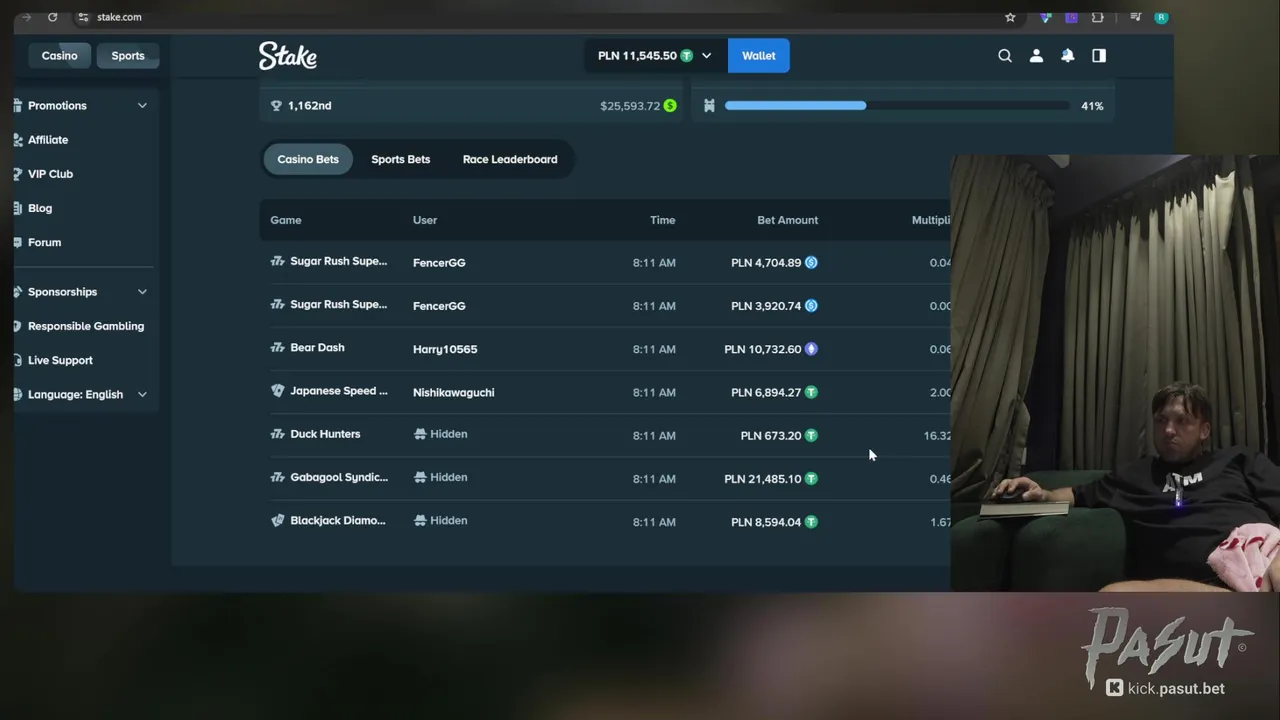Open the Blog link

coord(40,208)
